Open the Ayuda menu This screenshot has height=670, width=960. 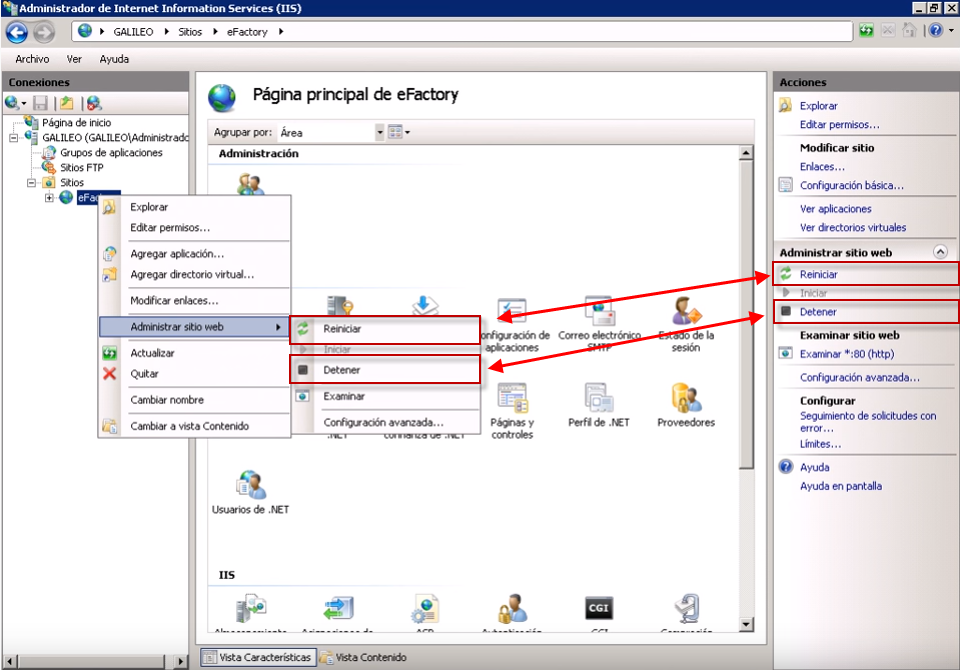tap(114, 59)
